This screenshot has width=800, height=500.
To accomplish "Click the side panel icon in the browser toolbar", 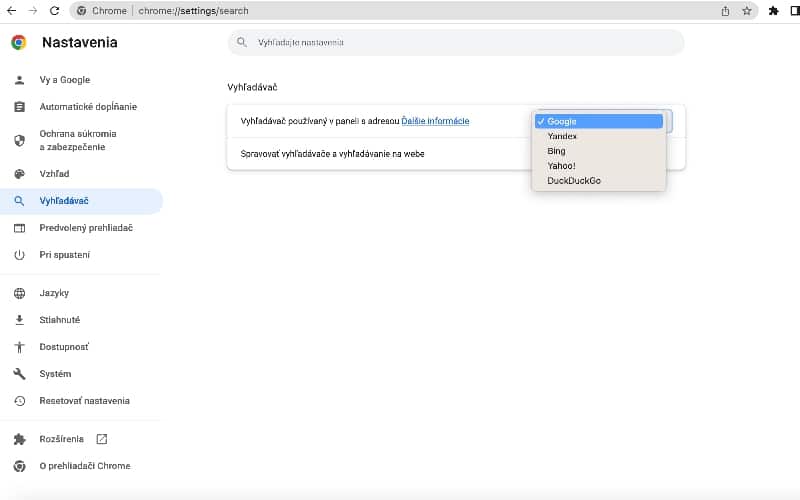I will pyautogui.click(x=794, y=11).
